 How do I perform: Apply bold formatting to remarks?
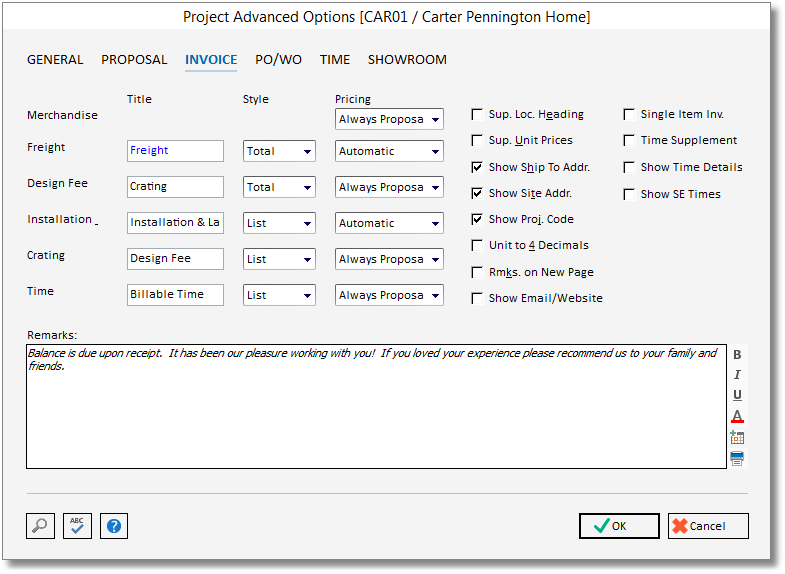pyautogui.click(x=737, y=354)
